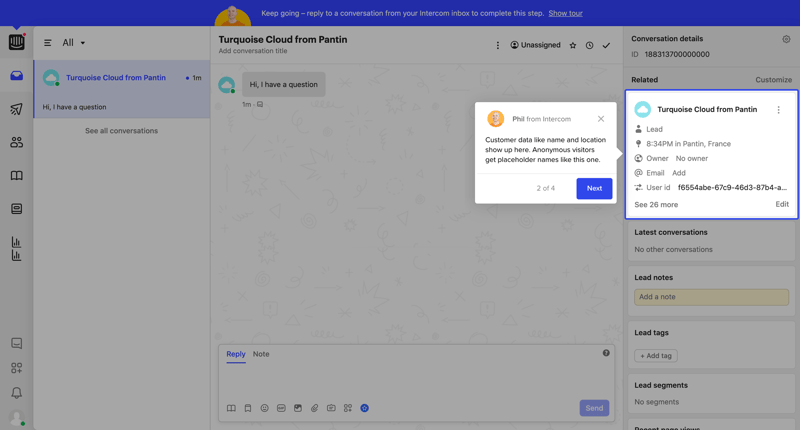Close conversation with checkmark icon
The width and height of the screenshot is (800, 430).
[x=606, y=45]
